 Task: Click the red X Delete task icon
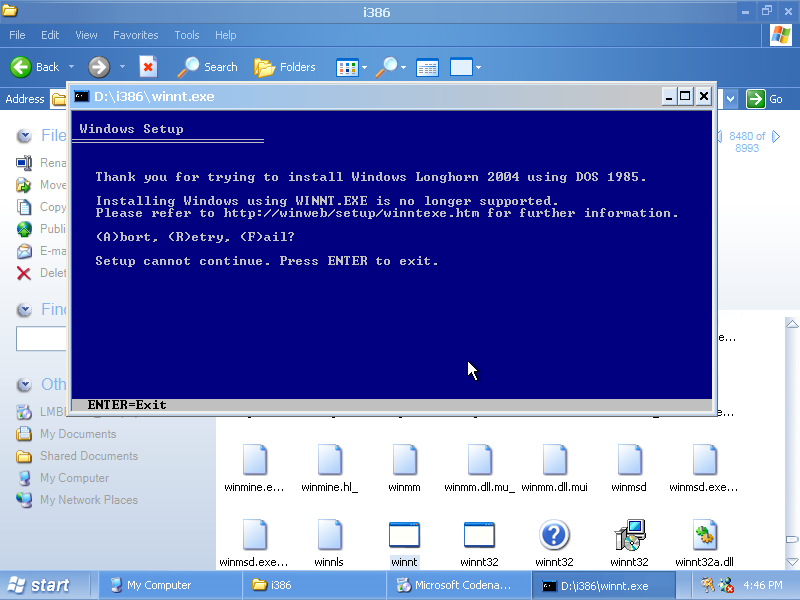(x=24, y=273)
